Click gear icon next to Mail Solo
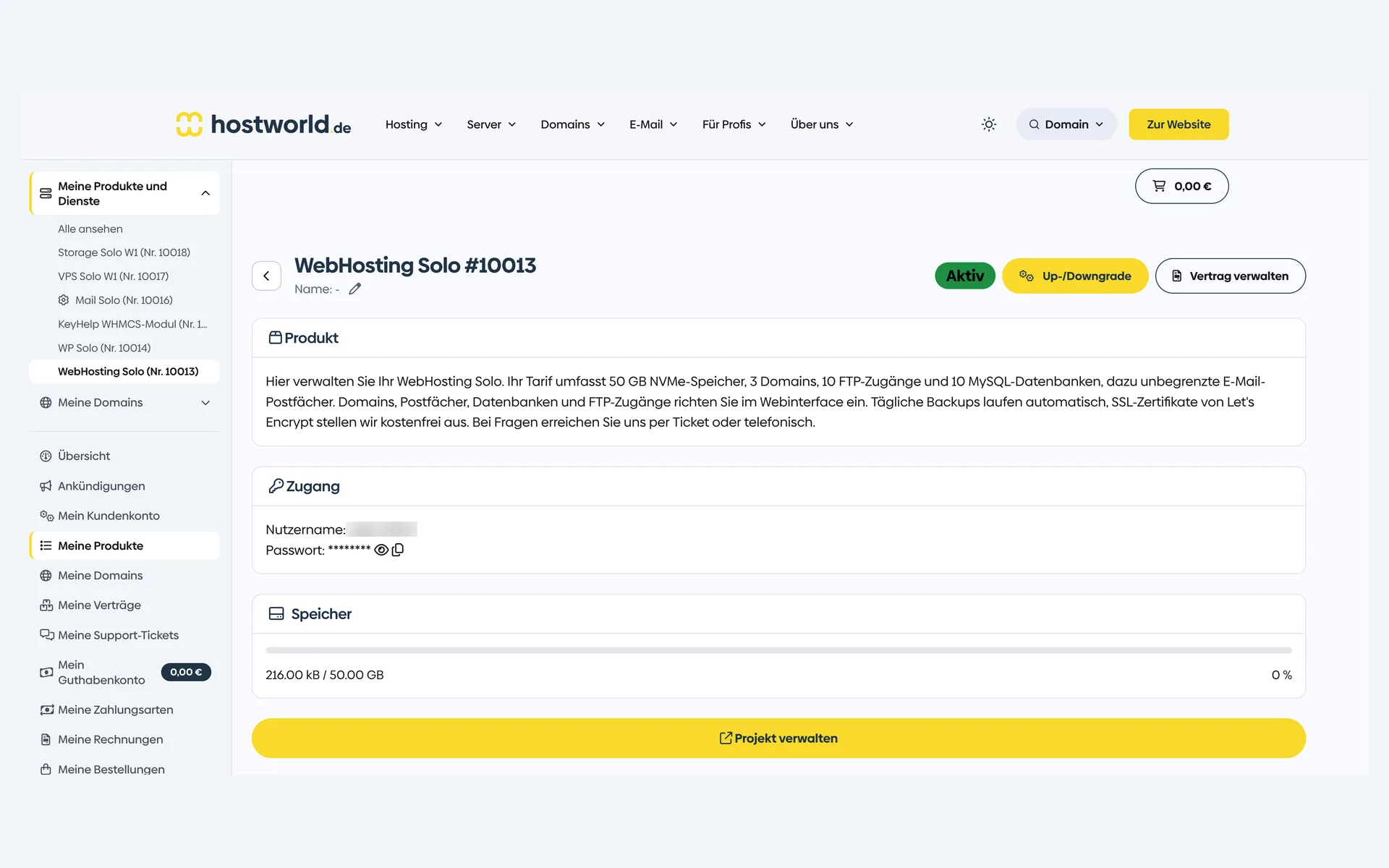The width and height of the screenshot is (1389, 868). point(64,300)
